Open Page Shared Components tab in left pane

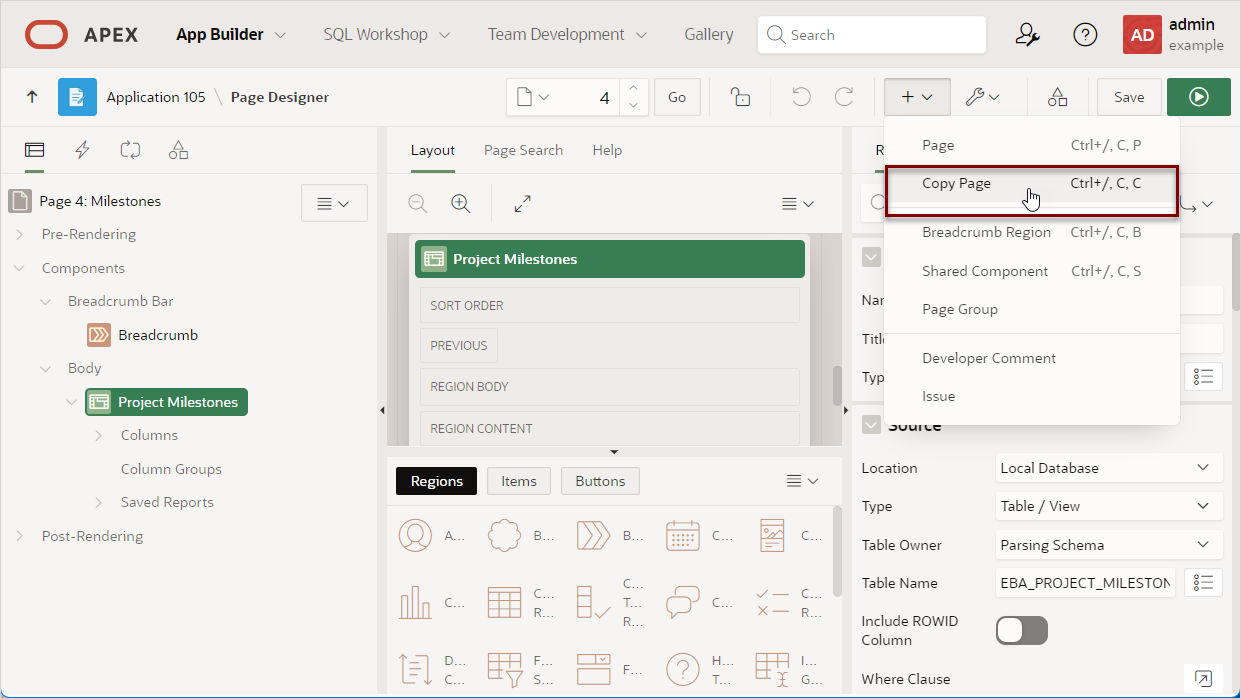pos(178,150)
